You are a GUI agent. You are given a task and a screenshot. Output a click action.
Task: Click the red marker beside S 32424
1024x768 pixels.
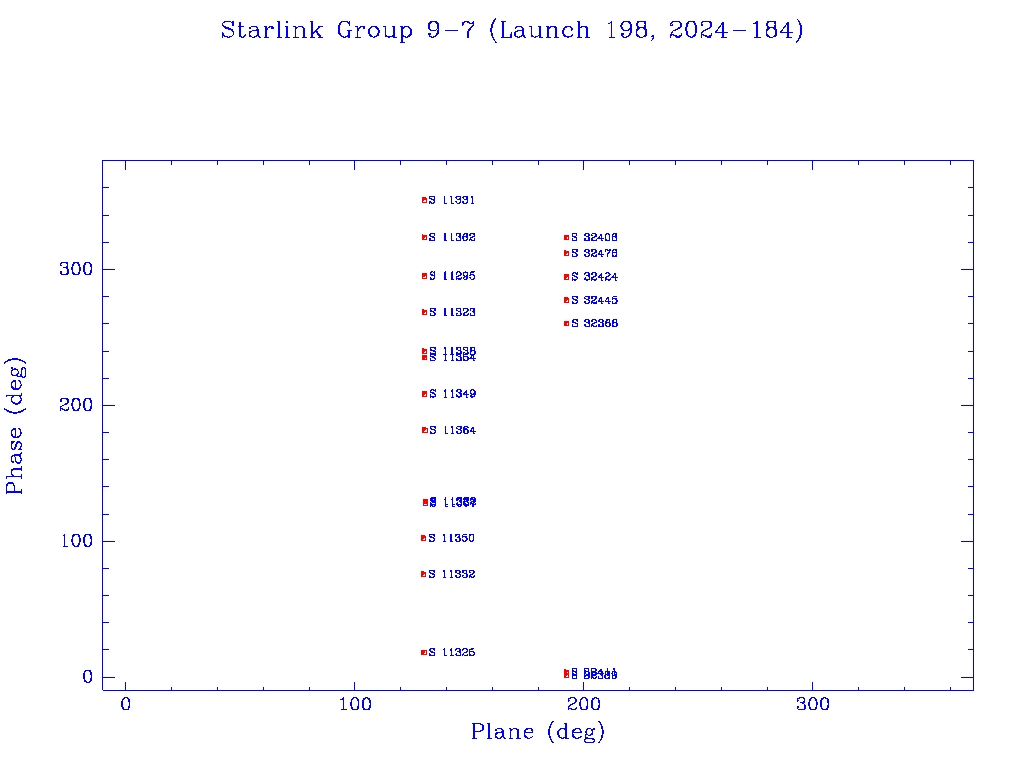[566, 277]
